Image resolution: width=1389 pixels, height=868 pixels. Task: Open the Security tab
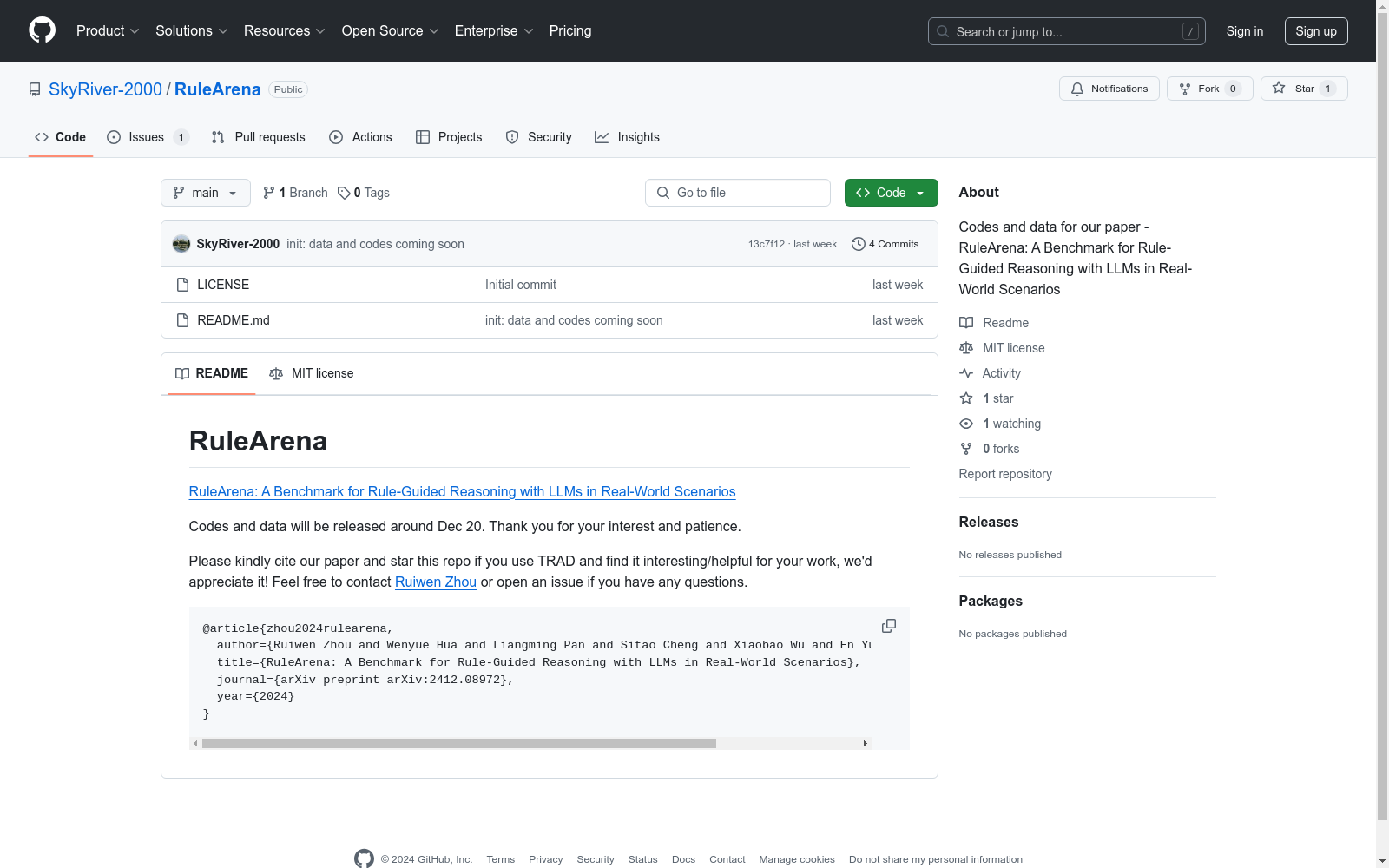click(x=538, y=137)
